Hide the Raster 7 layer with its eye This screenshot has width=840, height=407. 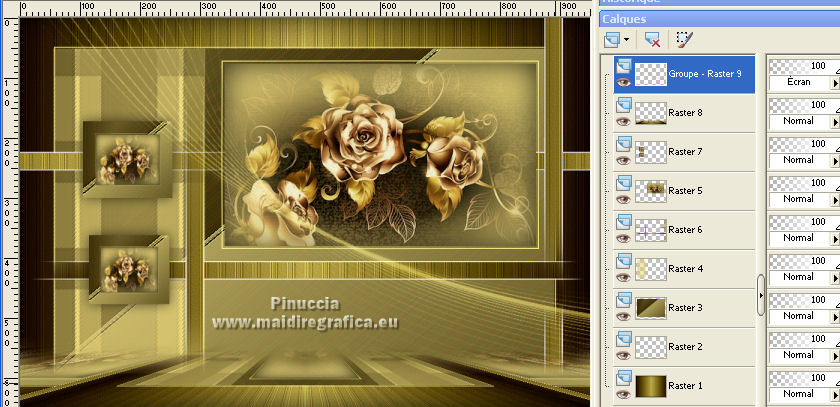click(623, 161)
